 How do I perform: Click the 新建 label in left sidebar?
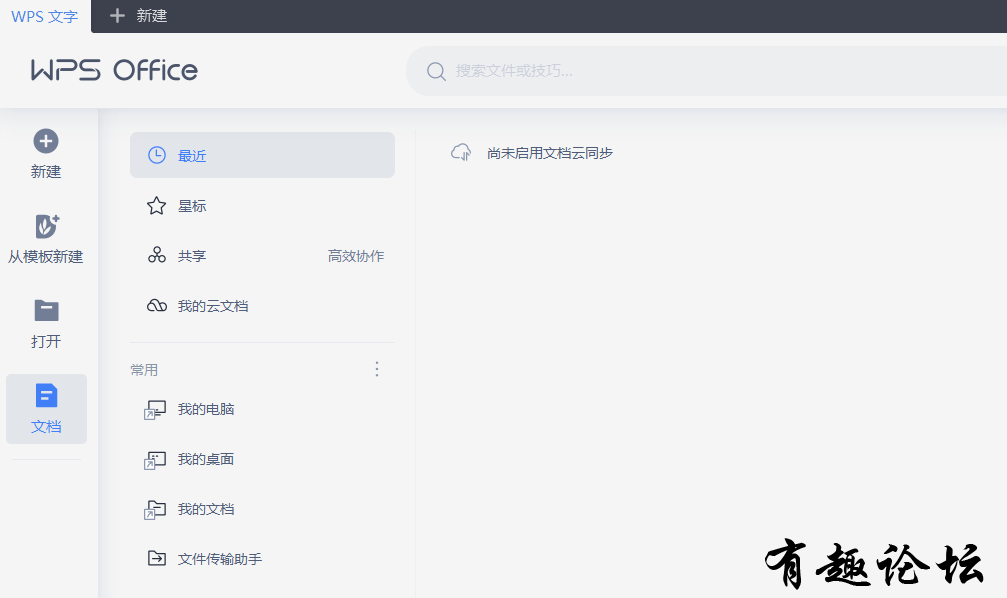point(46,171)
